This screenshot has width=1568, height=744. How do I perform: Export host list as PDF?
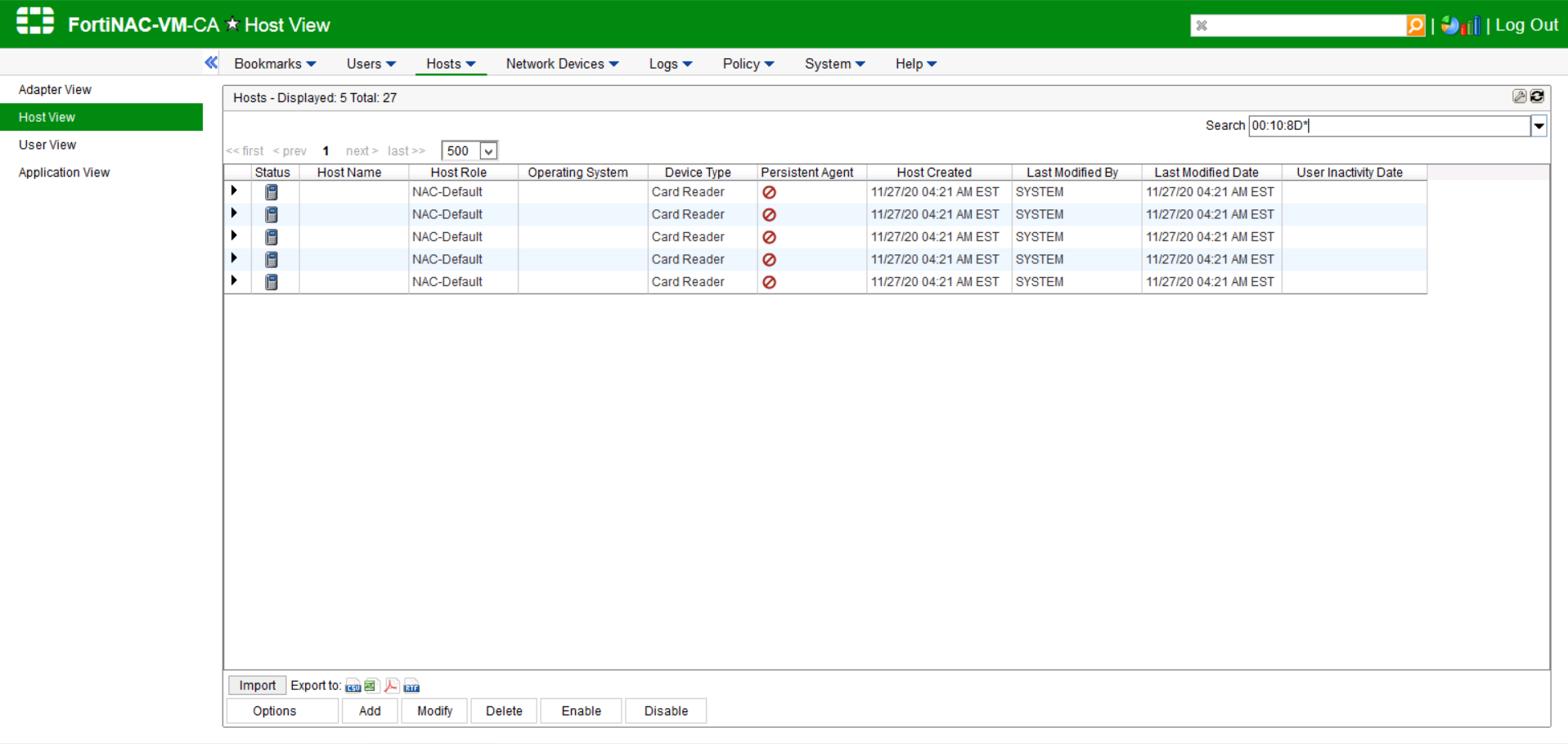coord(392,686)
